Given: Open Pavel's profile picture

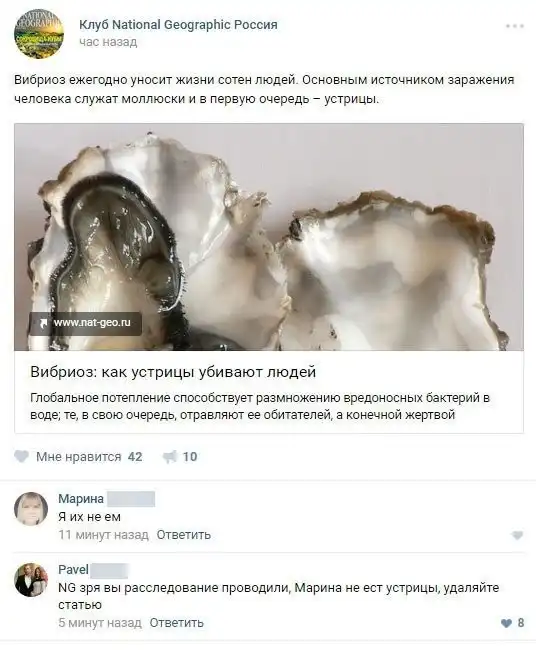Looking at the screenshot, I should click(31, 580).
